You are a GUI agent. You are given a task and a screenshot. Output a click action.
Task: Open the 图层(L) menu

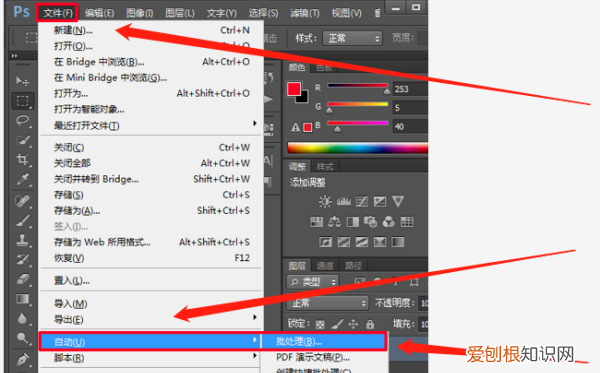coord(180,13)
